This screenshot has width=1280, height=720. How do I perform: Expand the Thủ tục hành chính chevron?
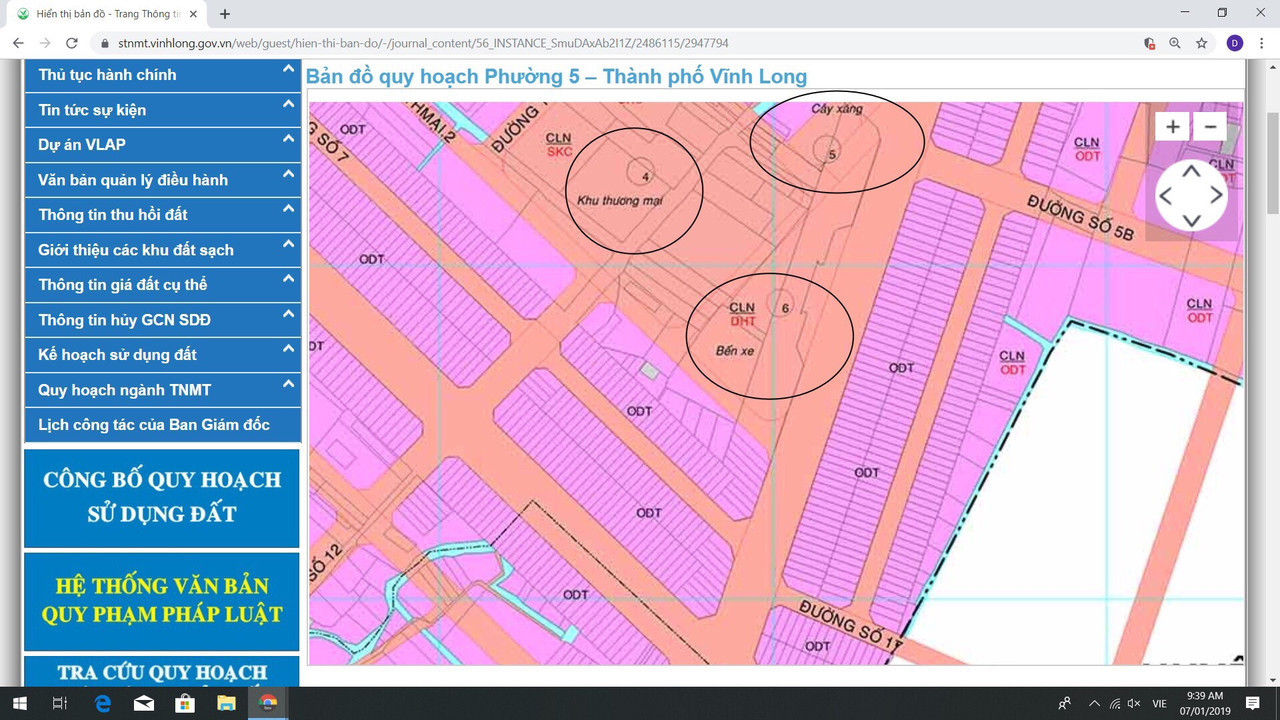[x=288, y=70]
